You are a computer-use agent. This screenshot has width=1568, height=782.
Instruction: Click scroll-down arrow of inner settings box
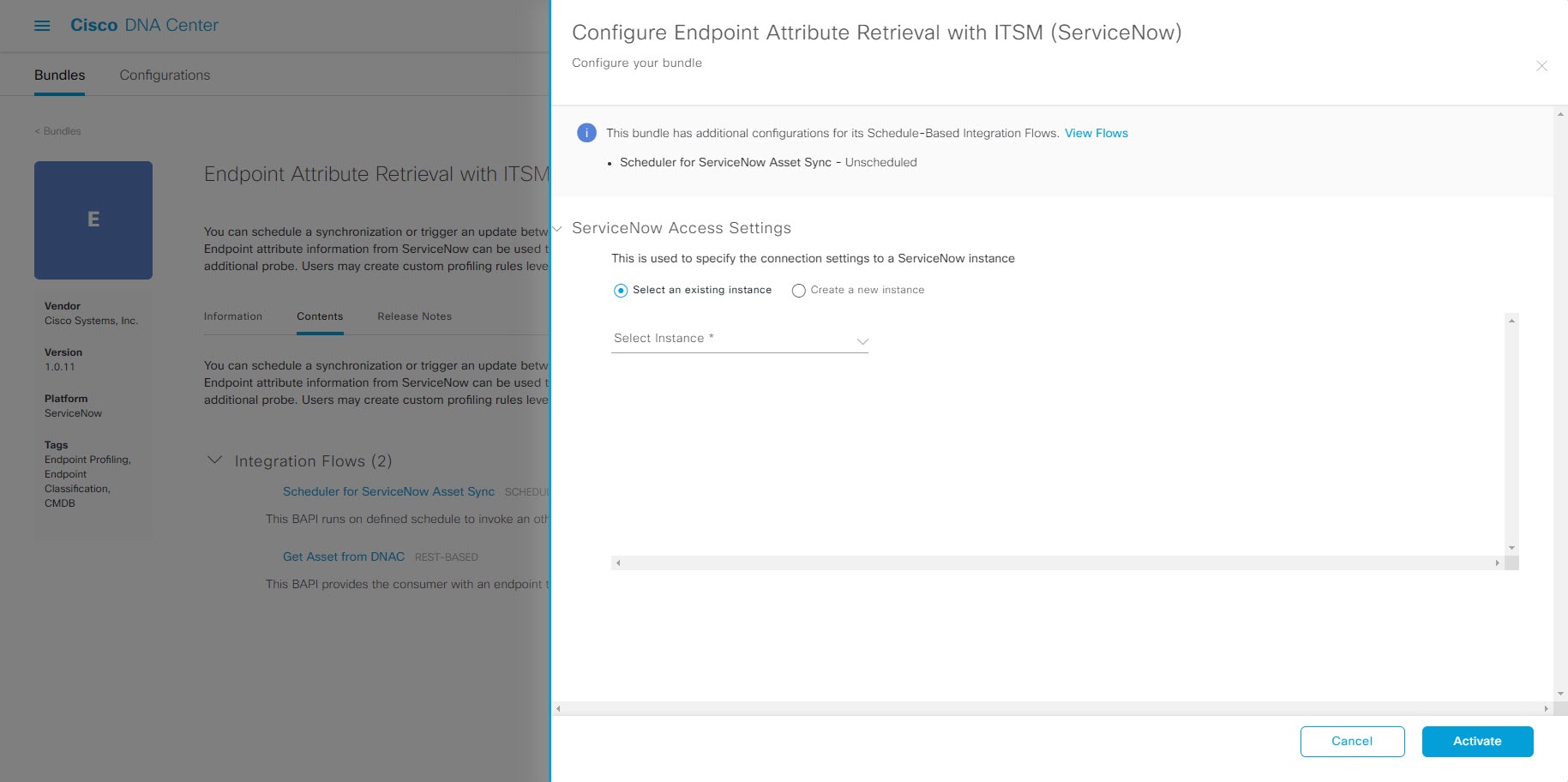[1511, 548]
